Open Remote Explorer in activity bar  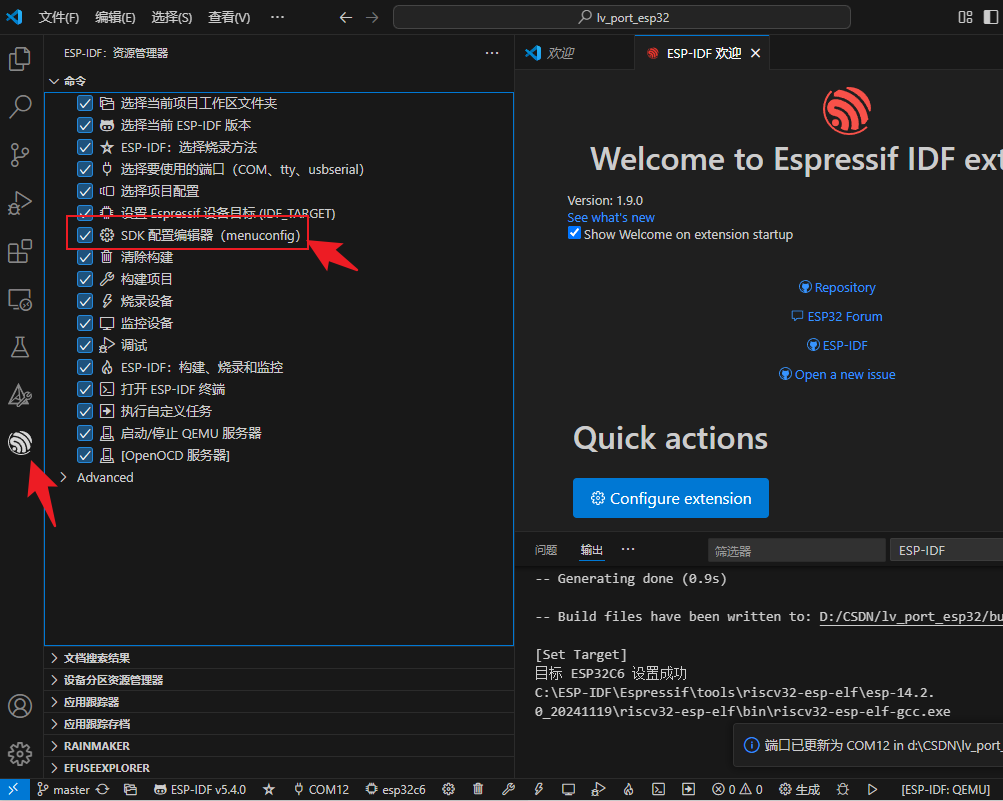point(20,299)
